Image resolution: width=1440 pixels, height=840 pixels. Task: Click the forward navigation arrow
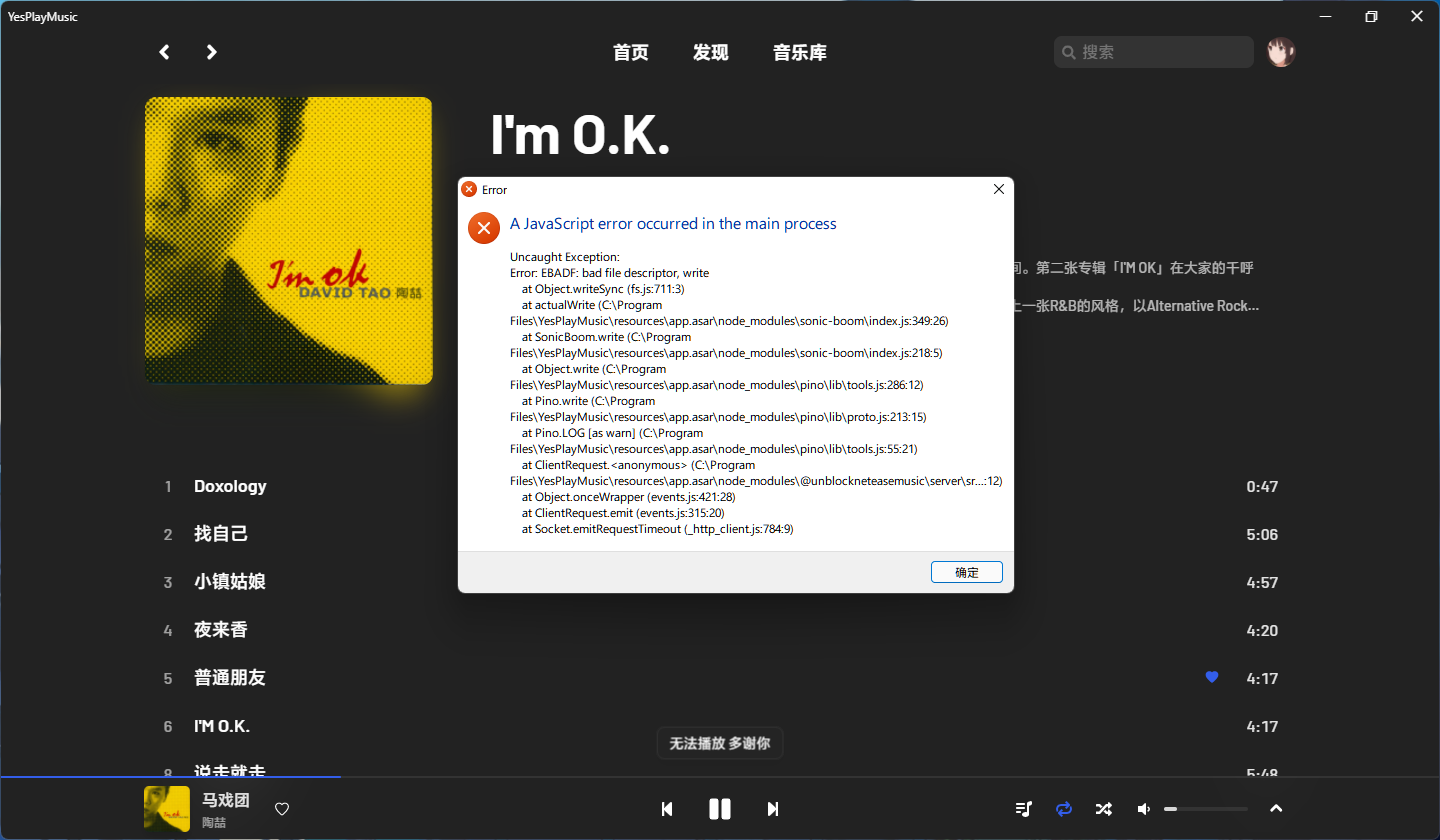[x=211, y=51]
